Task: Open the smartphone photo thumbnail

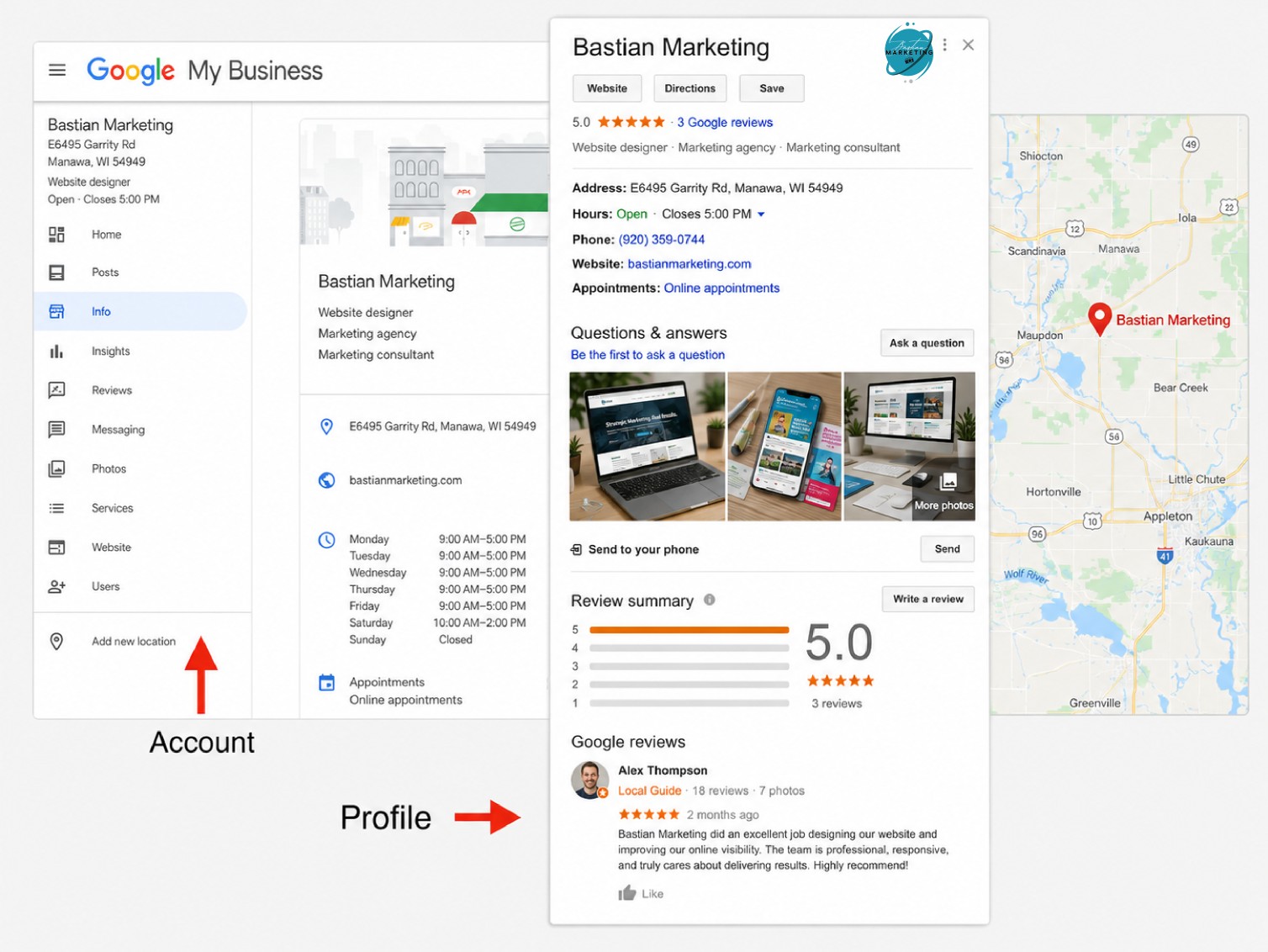Action: click(x=785, y=447)
